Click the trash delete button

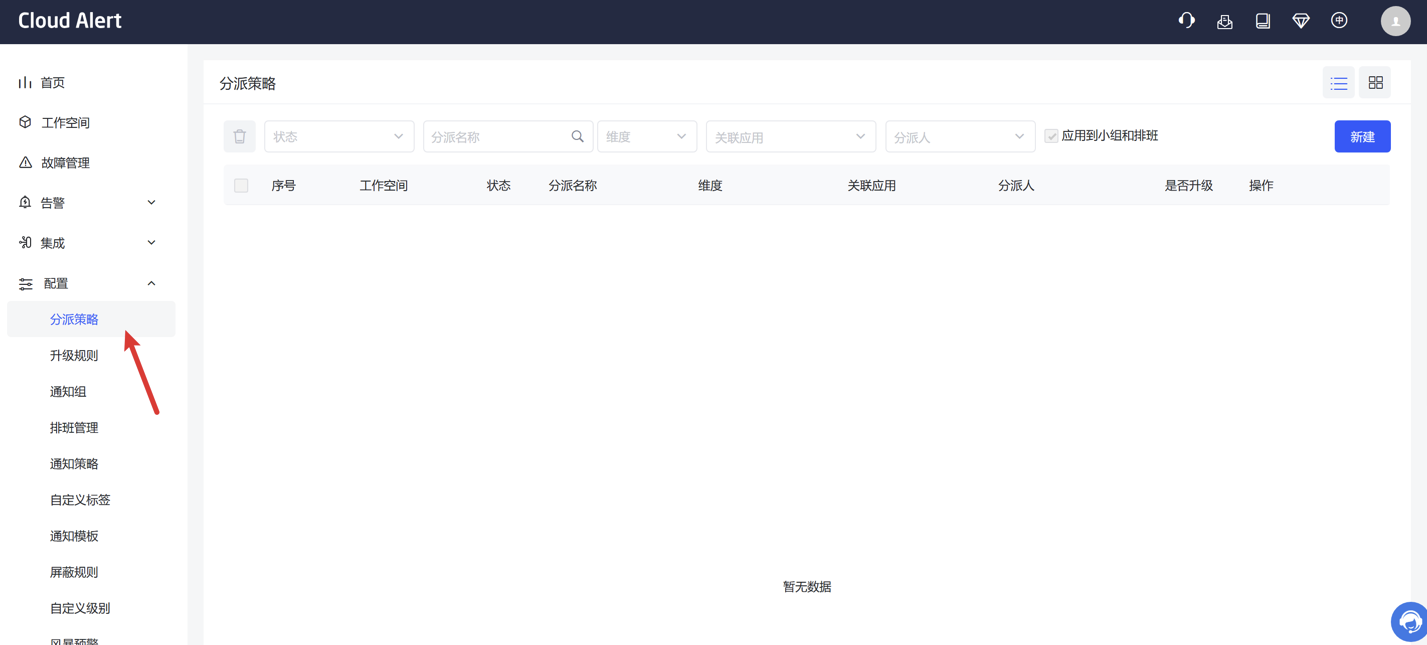point(240,137)
